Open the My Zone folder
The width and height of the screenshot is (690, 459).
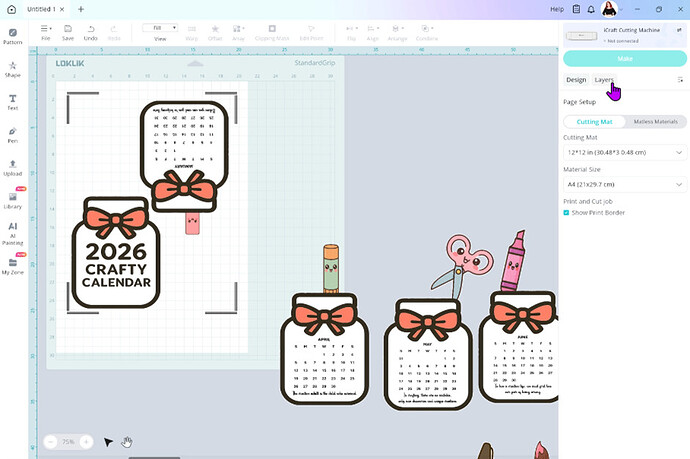(x=13, y=264)
